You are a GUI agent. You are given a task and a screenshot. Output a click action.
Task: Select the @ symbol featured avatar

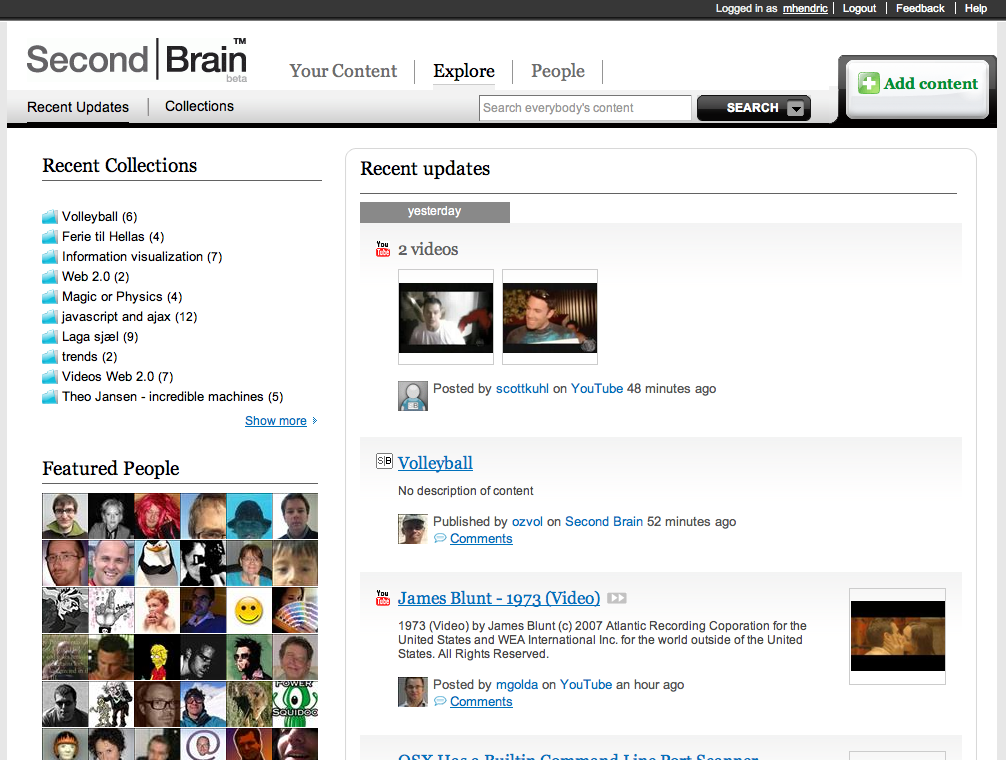[203, 745]
